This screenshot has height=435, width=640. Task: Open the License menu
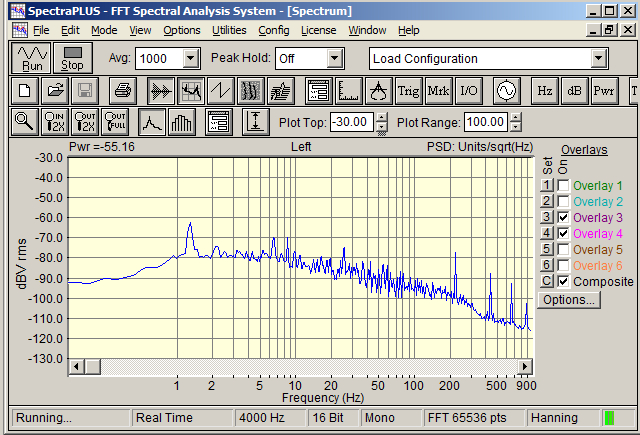tap(318, 30)
